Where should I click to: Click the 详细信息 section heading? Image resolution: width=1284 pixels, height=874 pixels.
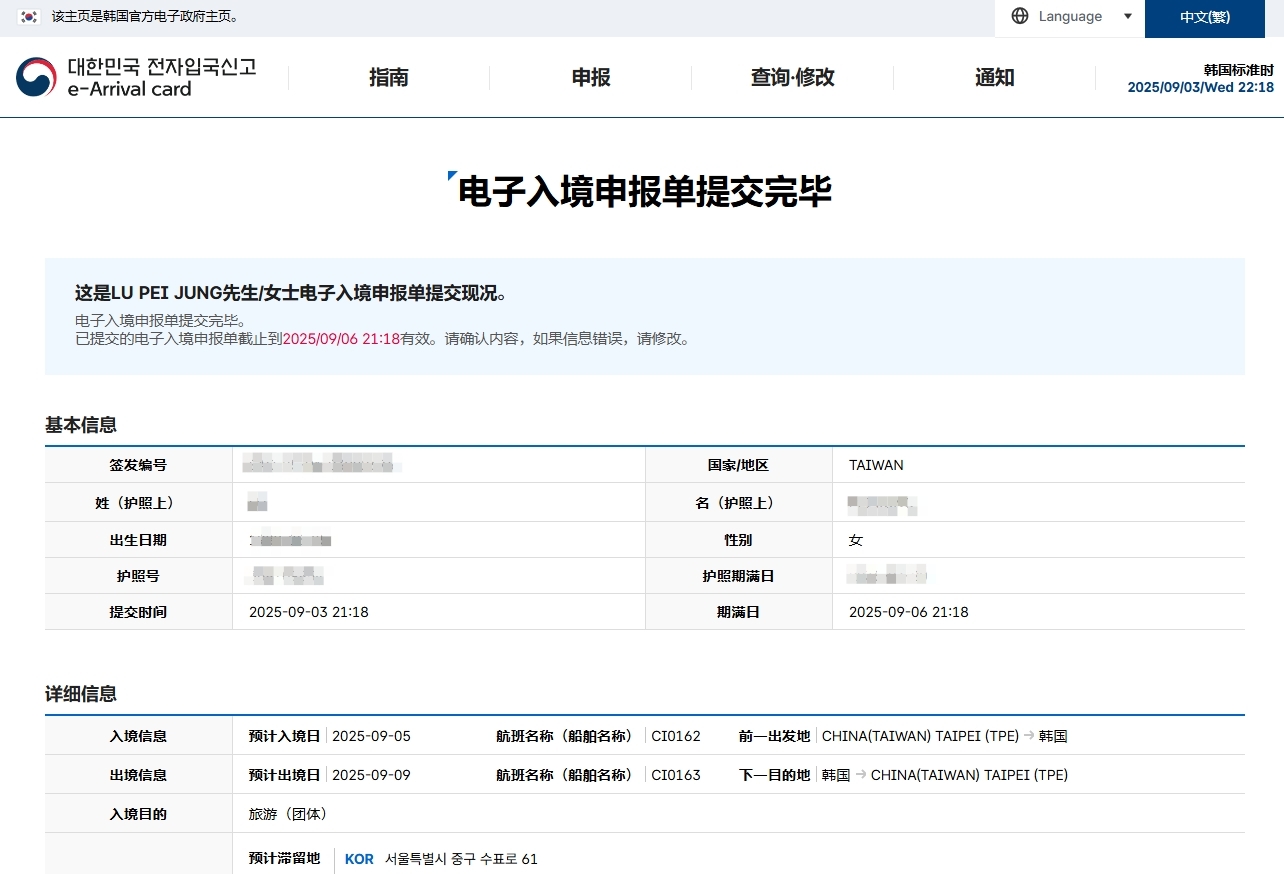[81, 694]
